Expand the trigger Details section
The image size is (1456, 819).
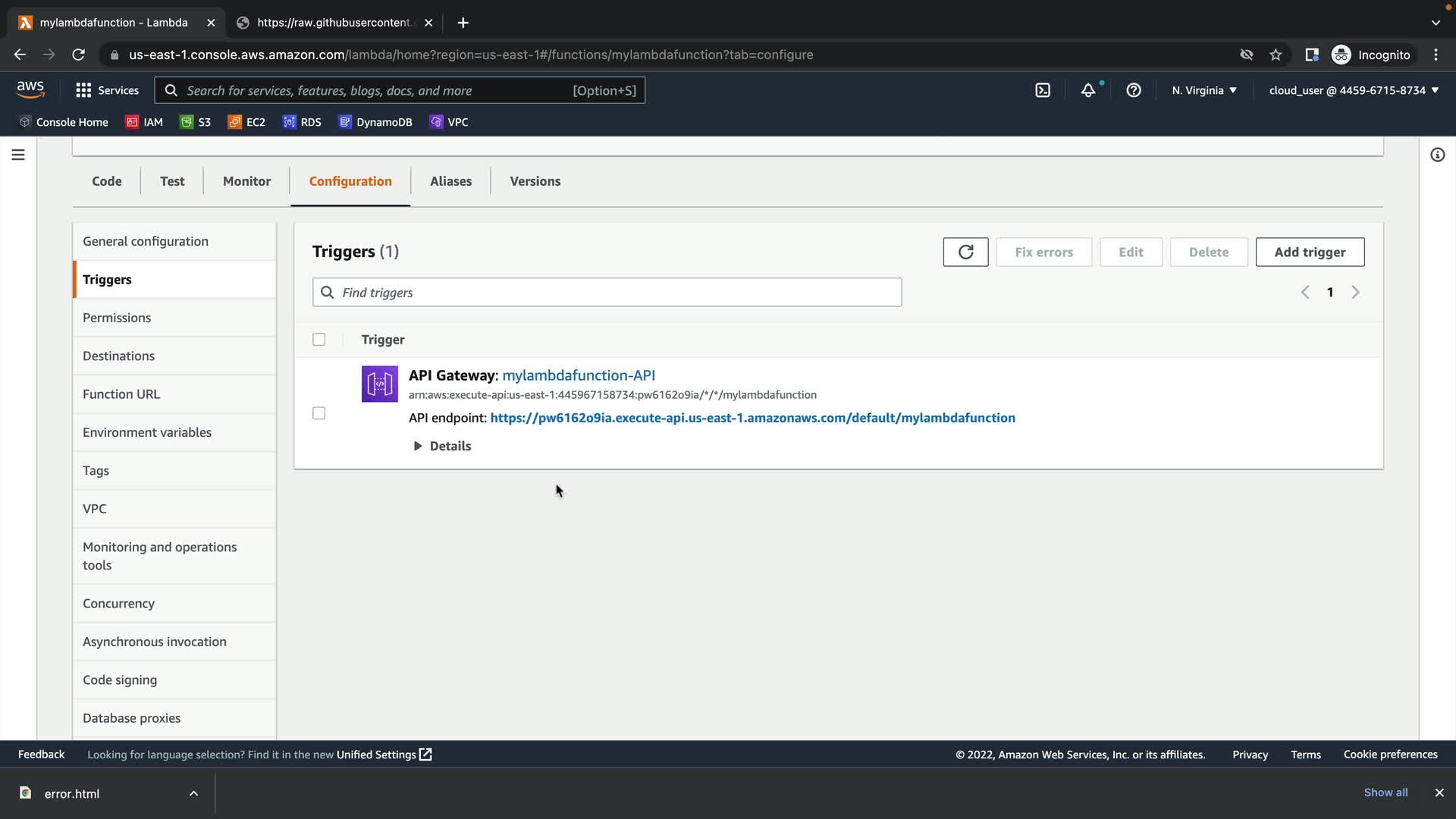(442, 446)
